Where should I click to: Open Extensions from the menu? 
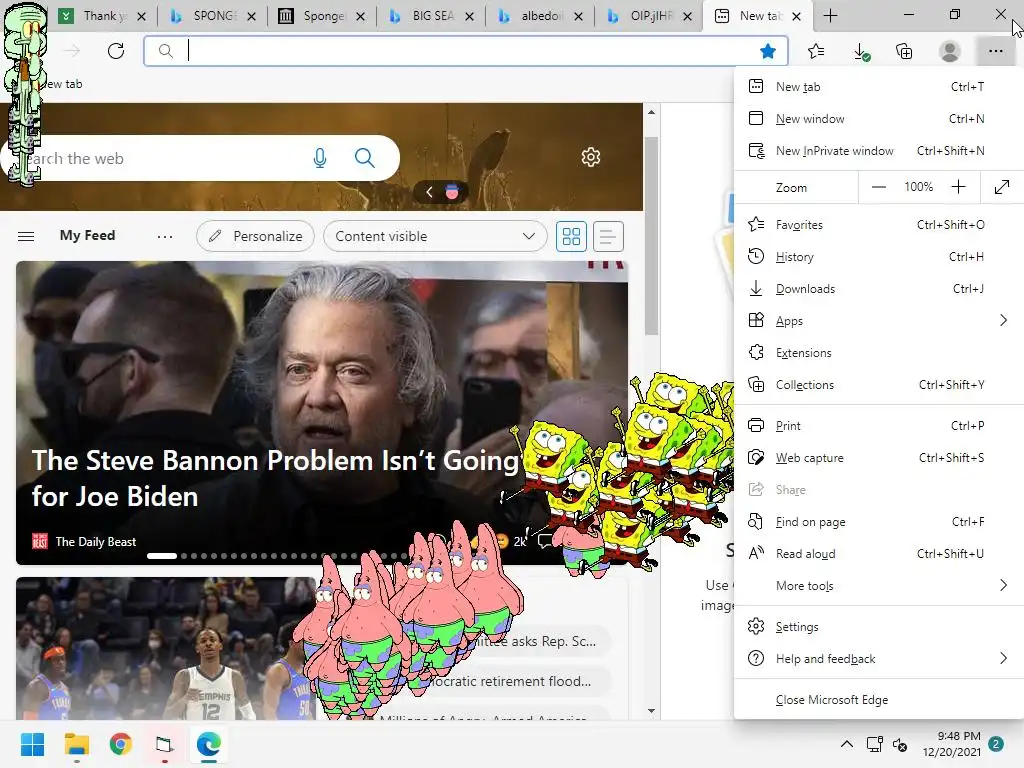point(878,353)
